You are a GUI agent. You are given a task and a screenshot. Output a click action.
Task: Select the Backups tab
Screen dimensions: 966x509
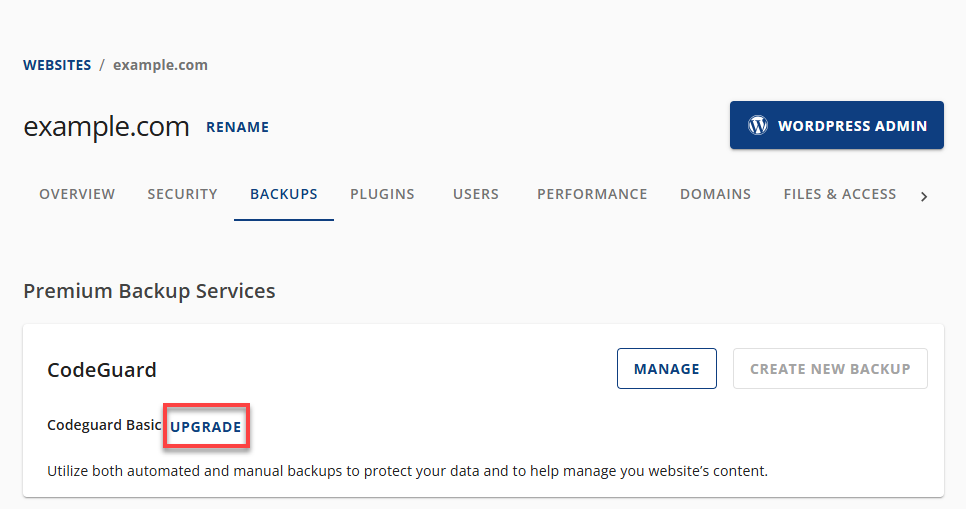click(284, 194)
